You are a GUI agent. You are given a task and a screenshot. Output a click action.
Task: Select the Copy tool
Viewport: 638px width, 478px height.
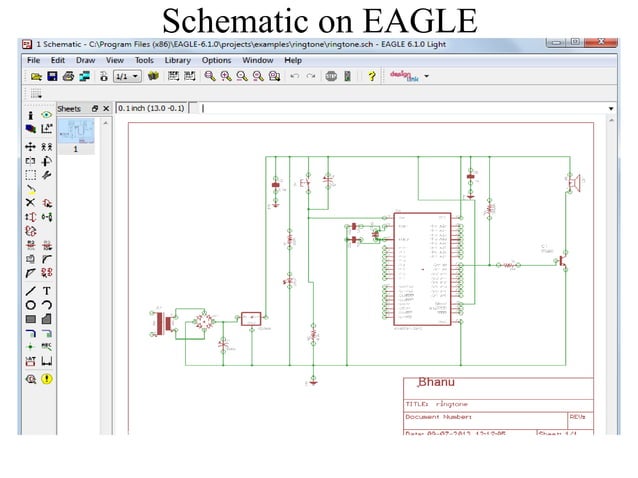tap(47, 146)
